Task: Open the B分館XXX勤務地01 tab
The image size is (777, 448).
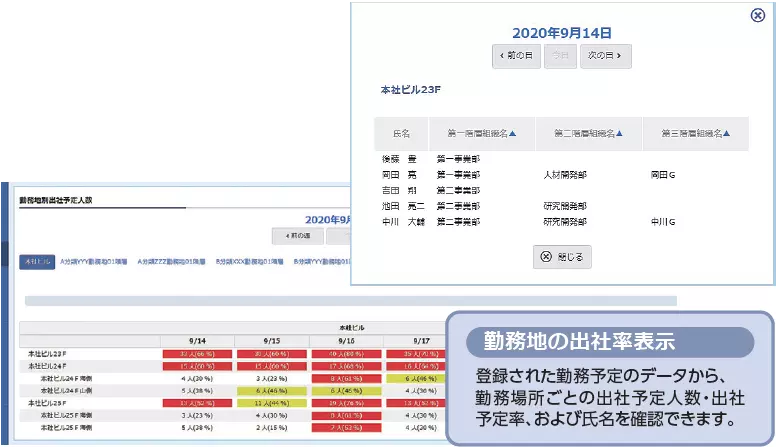Action: [x=250, y=261]
